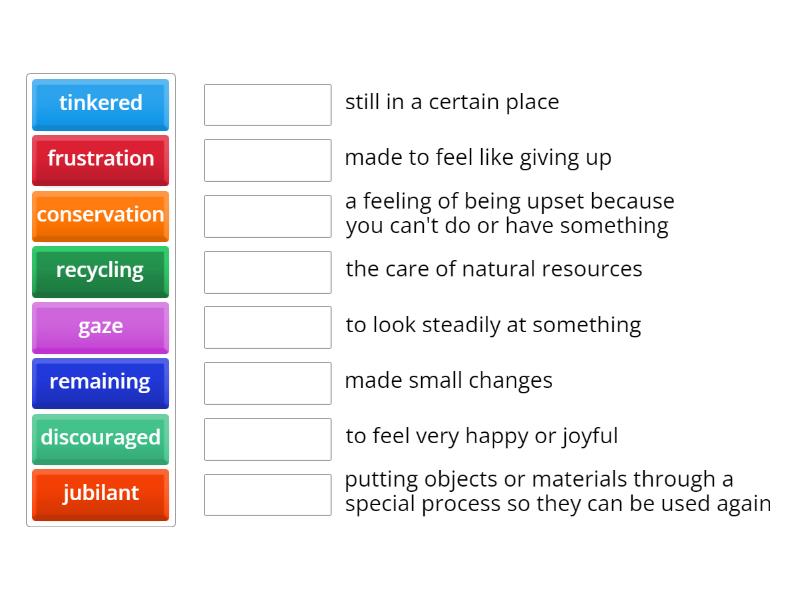Click the definition 'still in a certain place'
This screenshot has height=600, width=800.
[452, 102]
